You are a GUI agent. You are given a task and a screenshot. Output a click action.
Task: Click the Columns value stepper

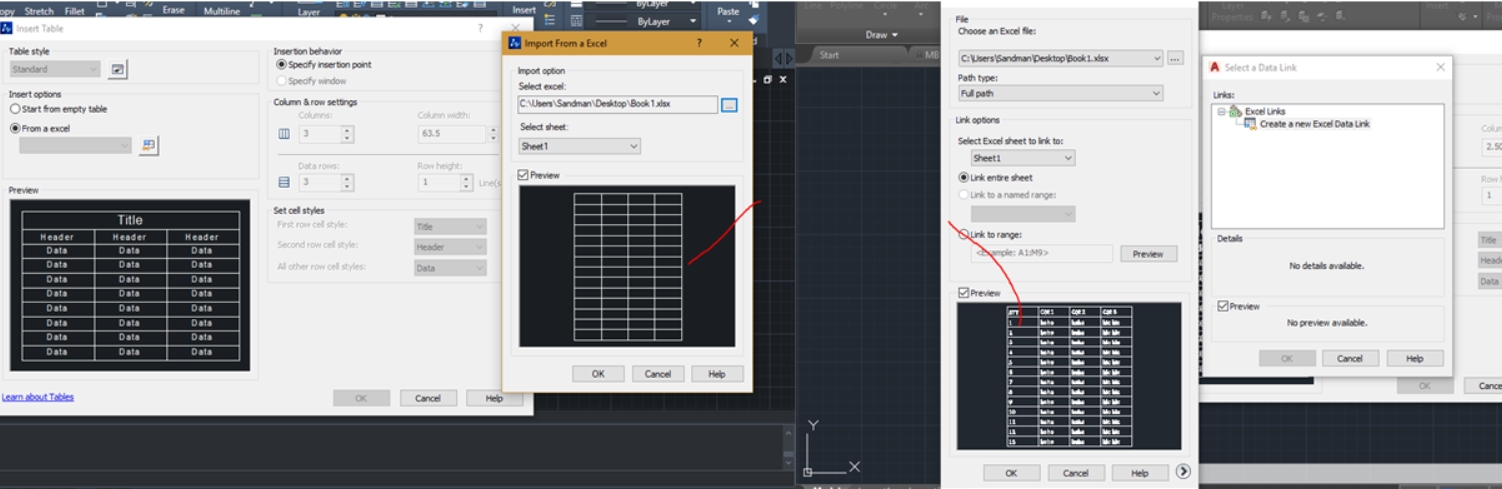pos(348,134)
